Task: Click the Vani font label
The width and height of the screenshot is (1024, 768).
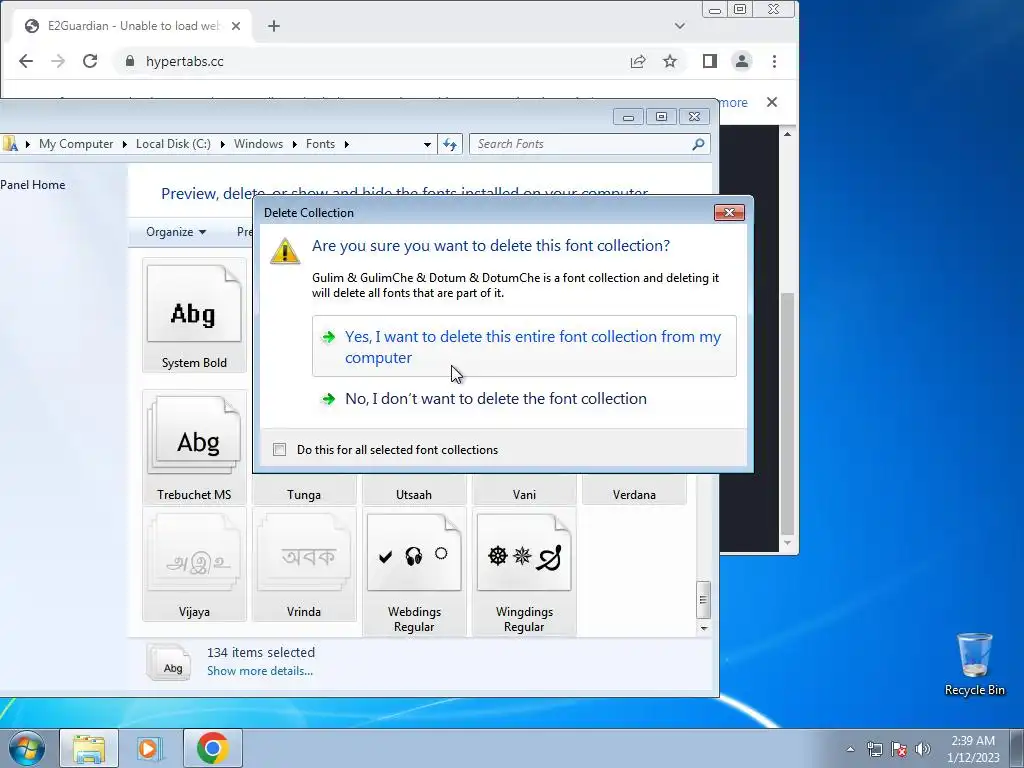Action: (x=524, y=494)
